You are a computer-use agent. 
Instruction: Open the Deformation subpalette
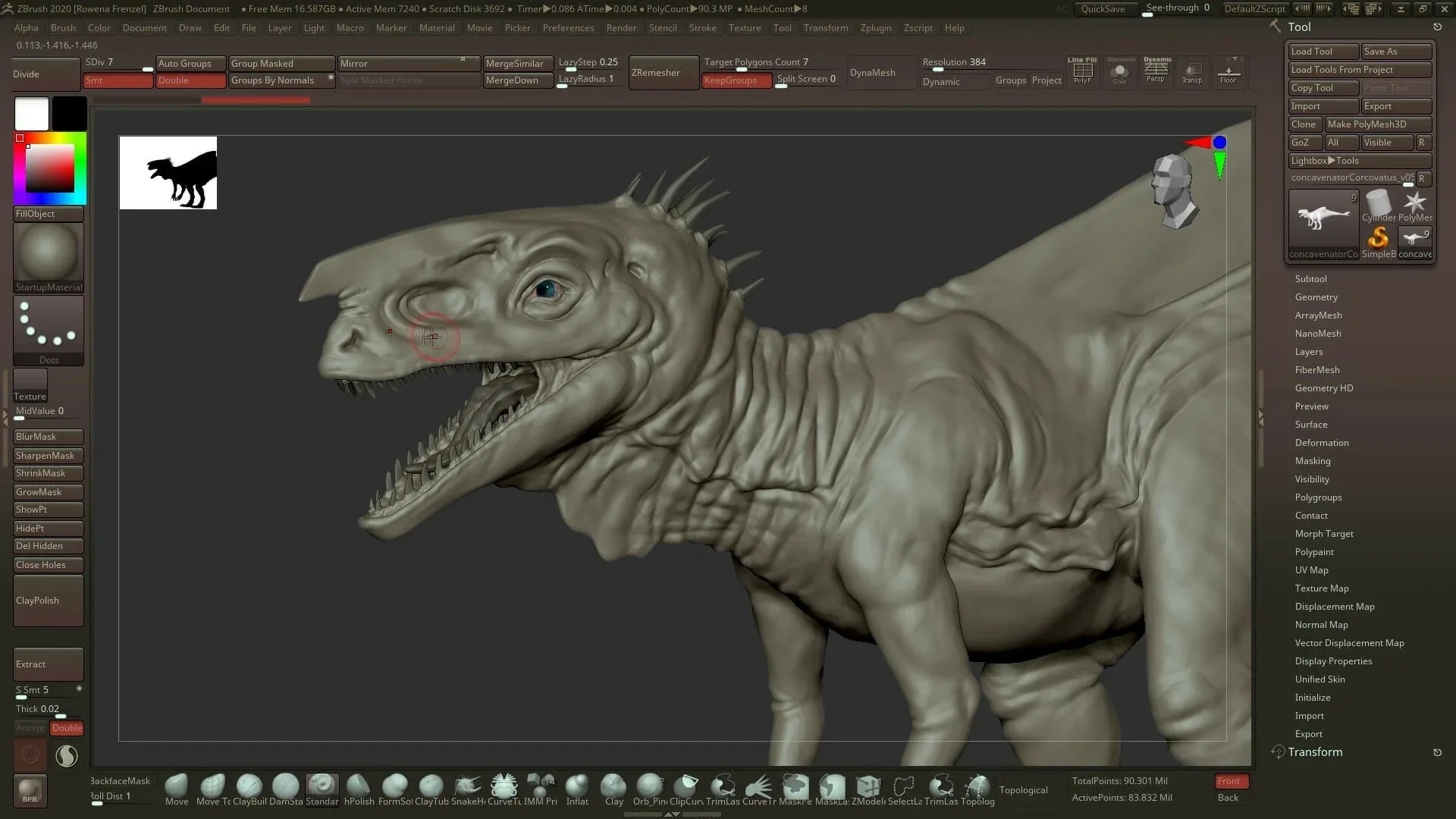click(x=1321, y=442)
